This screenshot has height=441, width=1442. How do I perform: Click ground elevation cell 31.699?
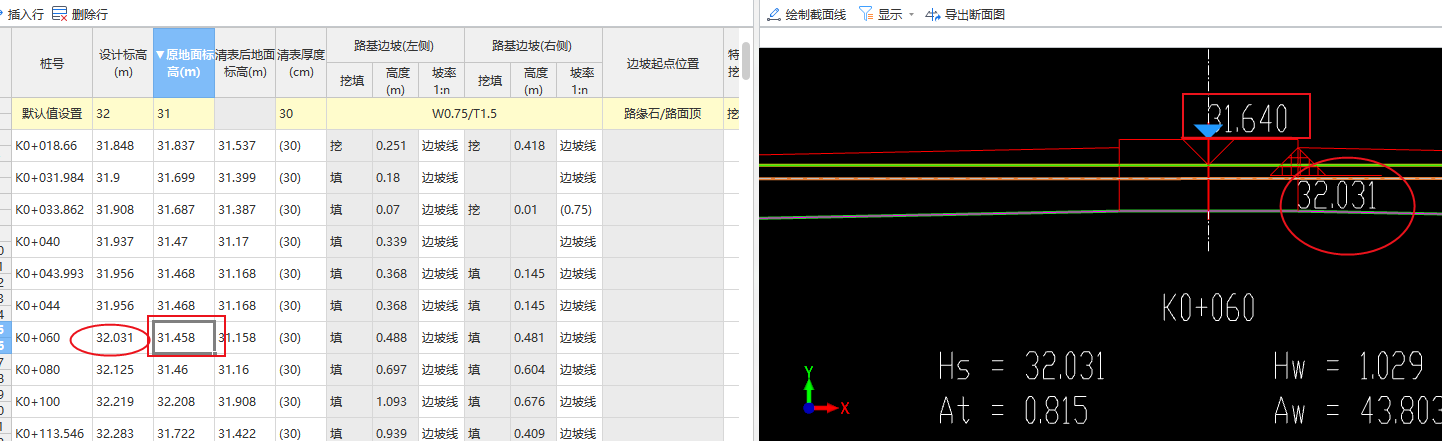[184, 178]
